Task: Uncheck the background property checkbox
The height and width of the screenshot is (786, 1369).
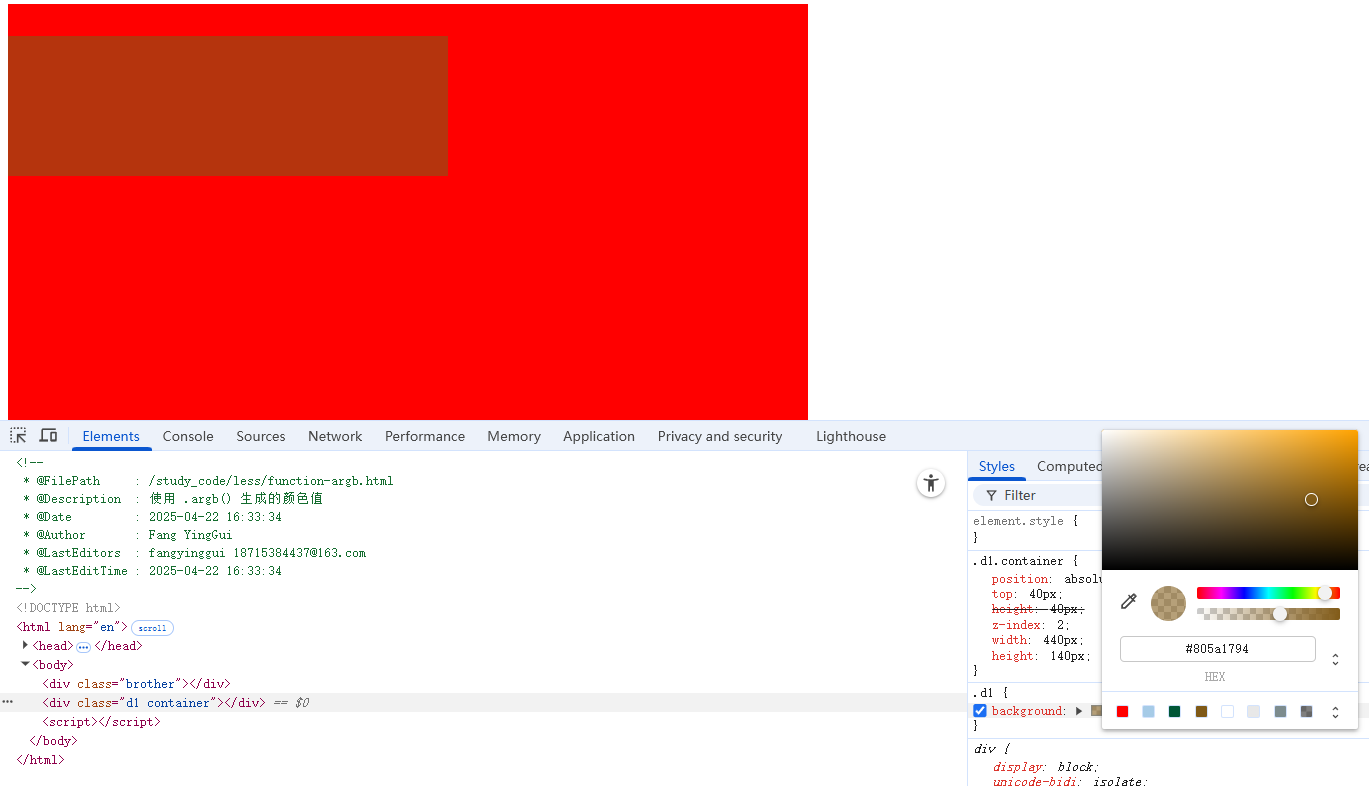Action: [980, 711]
